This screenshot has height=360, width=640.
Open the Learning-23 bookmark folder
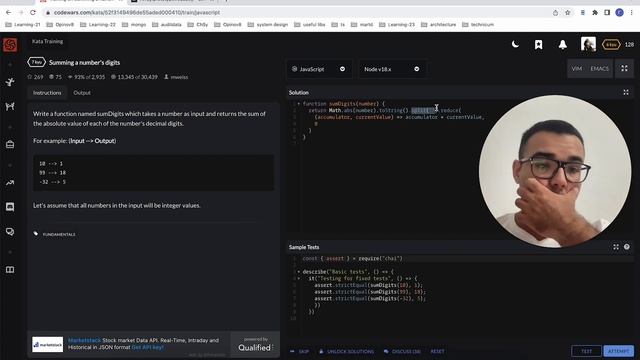[397, 24]
